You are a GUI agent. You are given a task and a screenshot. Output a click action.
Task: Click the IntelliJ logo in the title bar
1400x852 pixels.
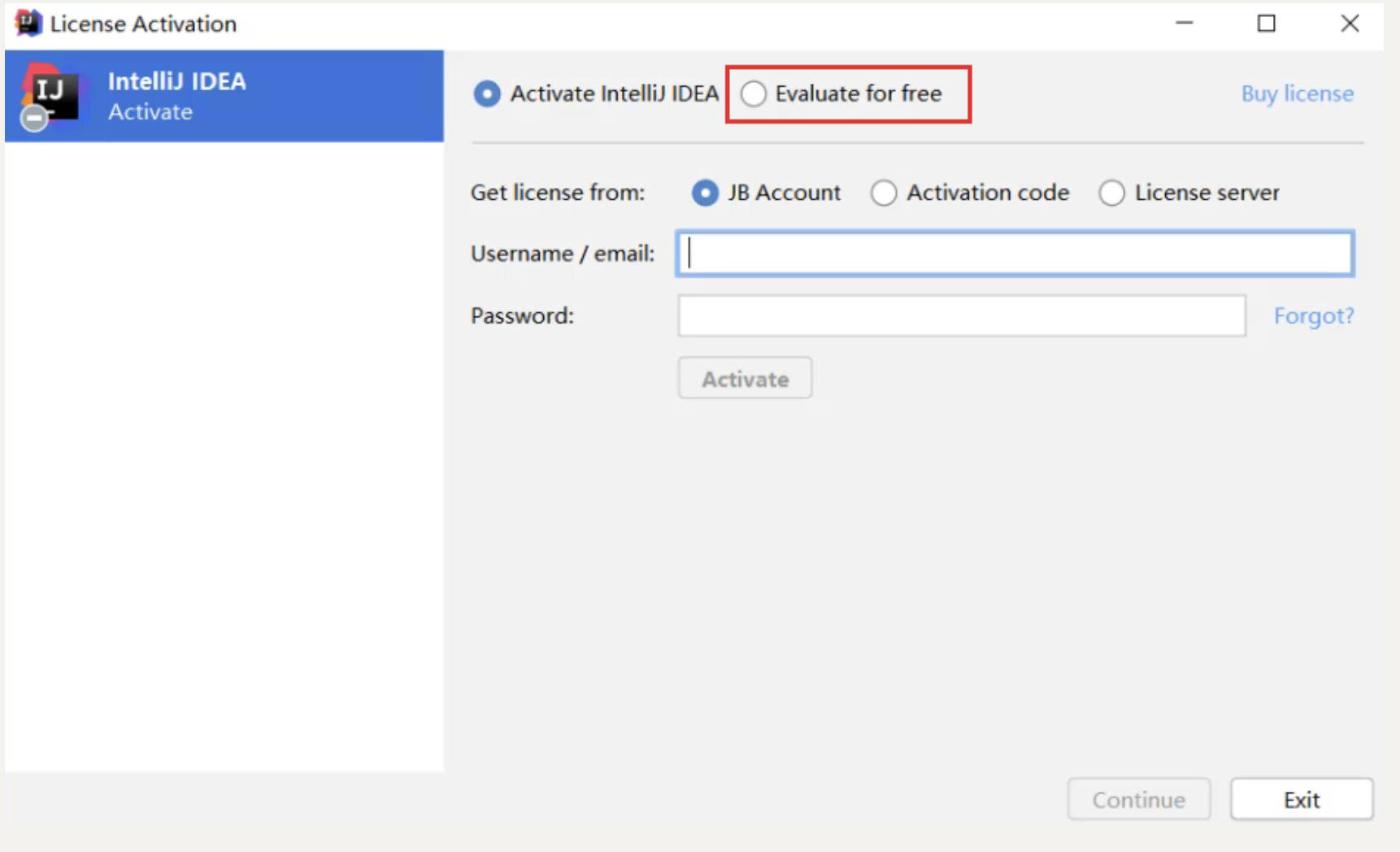click(28, 23)
